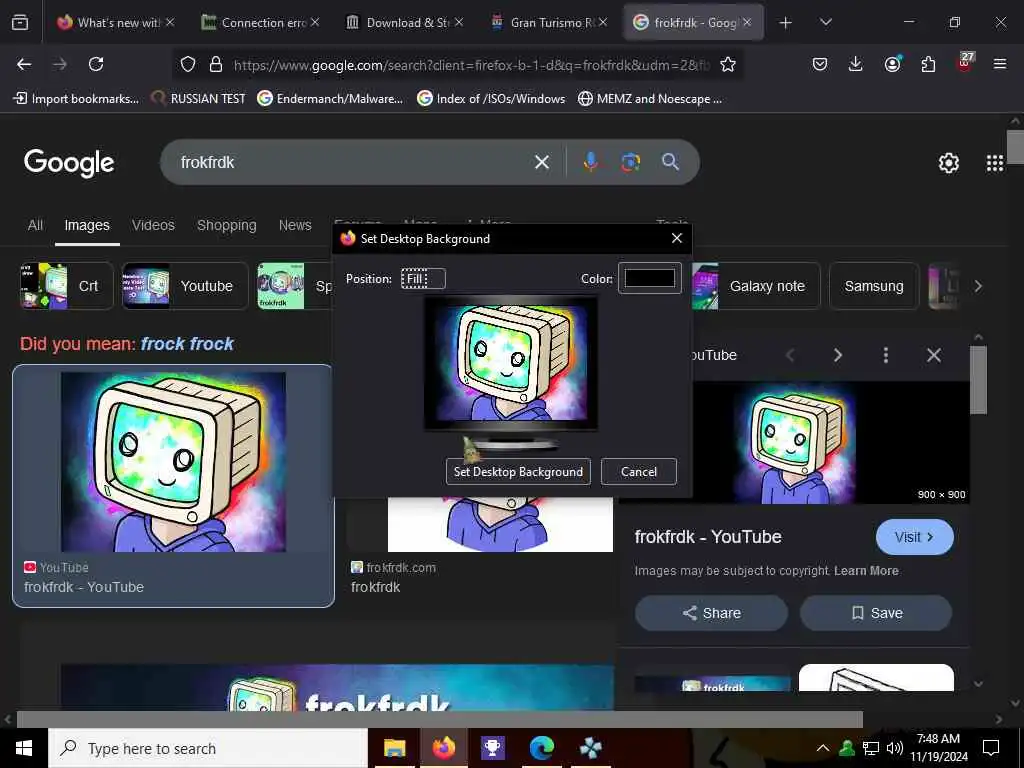The height and width of the screenshot is (768, 1024).
Task: Show hidden system tray icons
Action: tap(823, 748)
